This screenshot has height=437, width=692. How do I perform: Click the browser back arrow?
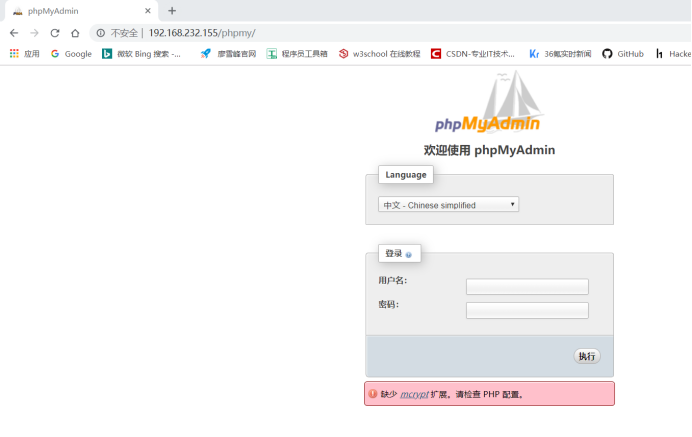pos(14,33)
